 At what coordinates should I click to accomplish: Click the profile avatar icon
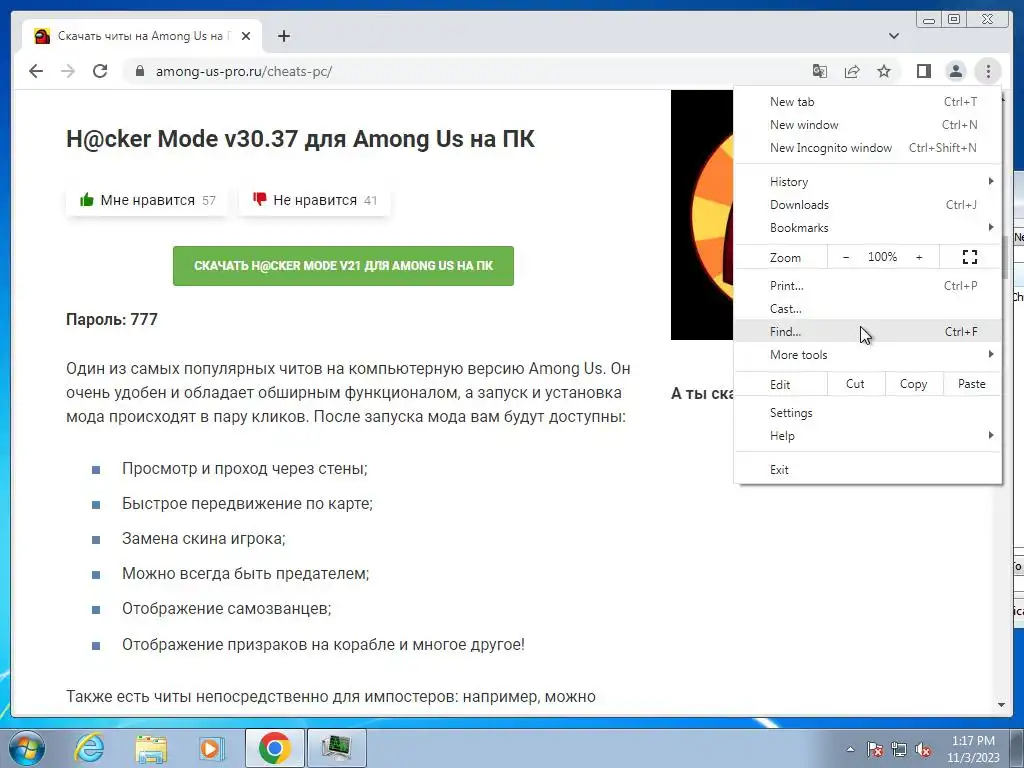(x=955, y=71)
